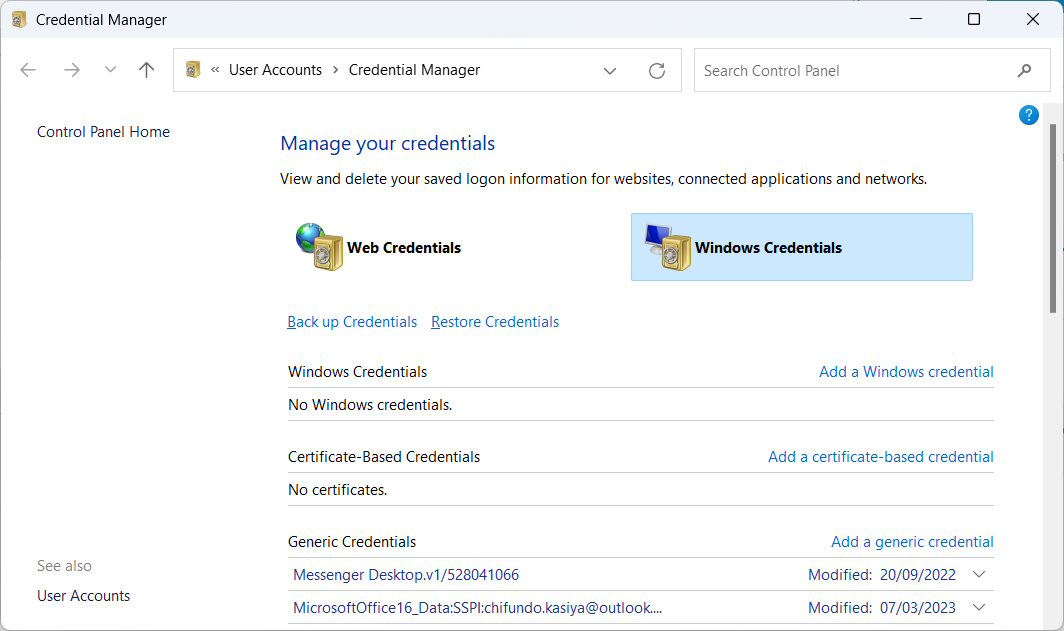1064x631 pixels.
Task: Open Restore Credentials
Action: [494, 321]
